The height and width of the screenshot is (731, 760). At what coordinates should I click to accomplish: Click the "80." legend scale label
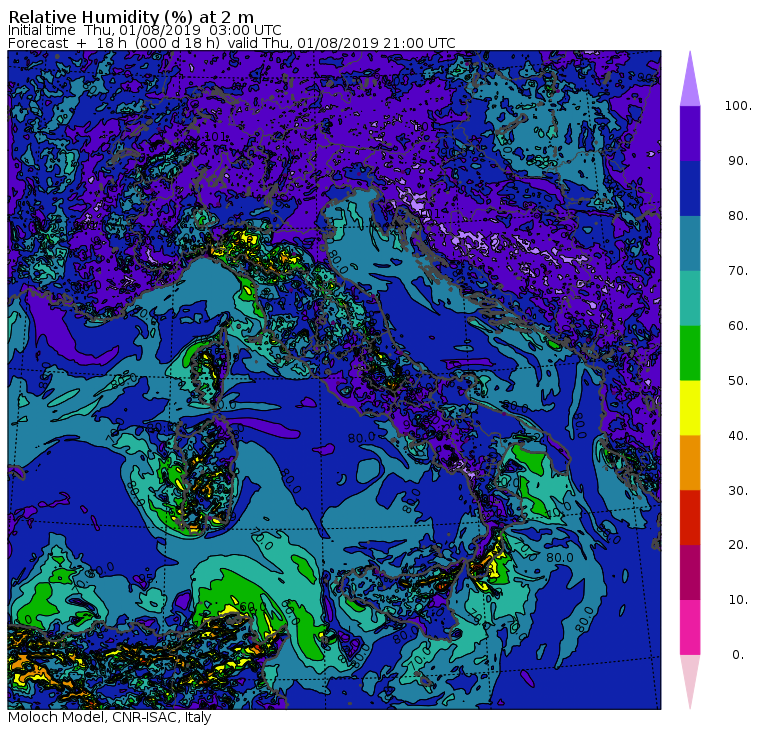(738, 216)
